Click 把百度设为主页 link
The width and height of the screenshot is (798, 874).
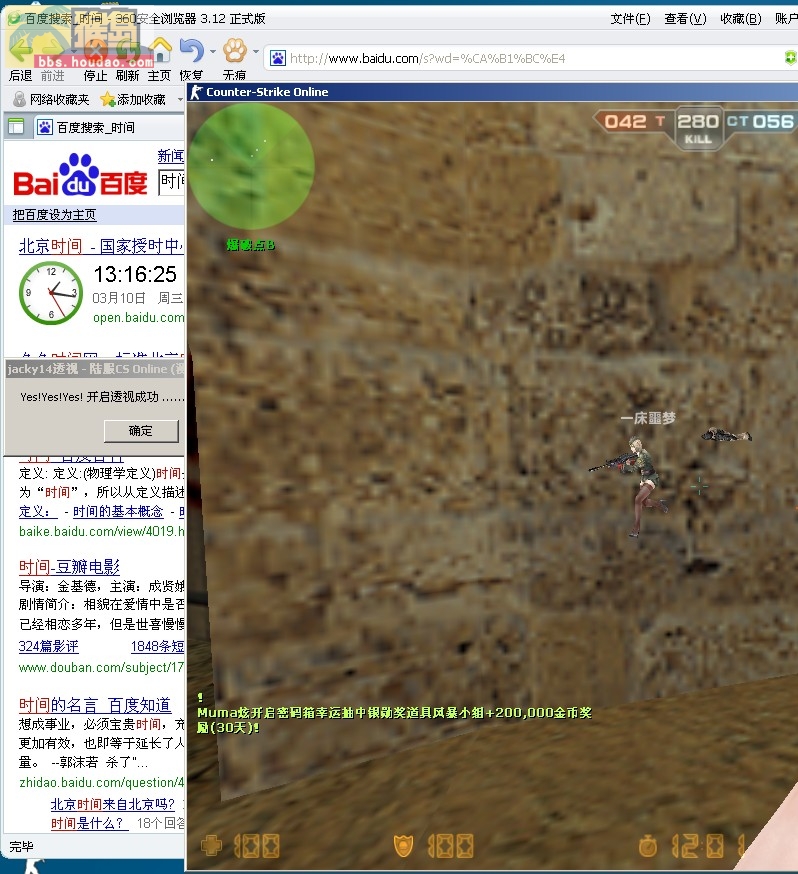55,215
